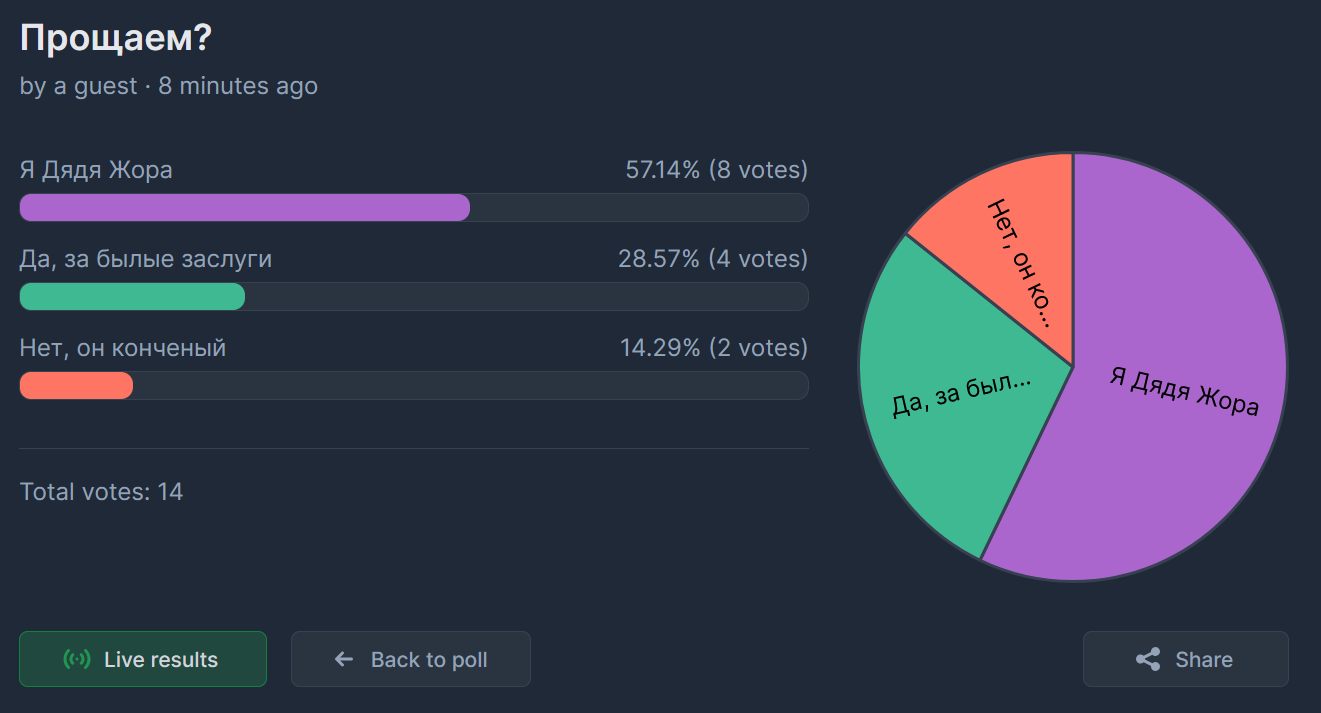This screenshot has height=713, width=1321.
Task: Click the Да, за былые заслуги option label
Action: 146,259
